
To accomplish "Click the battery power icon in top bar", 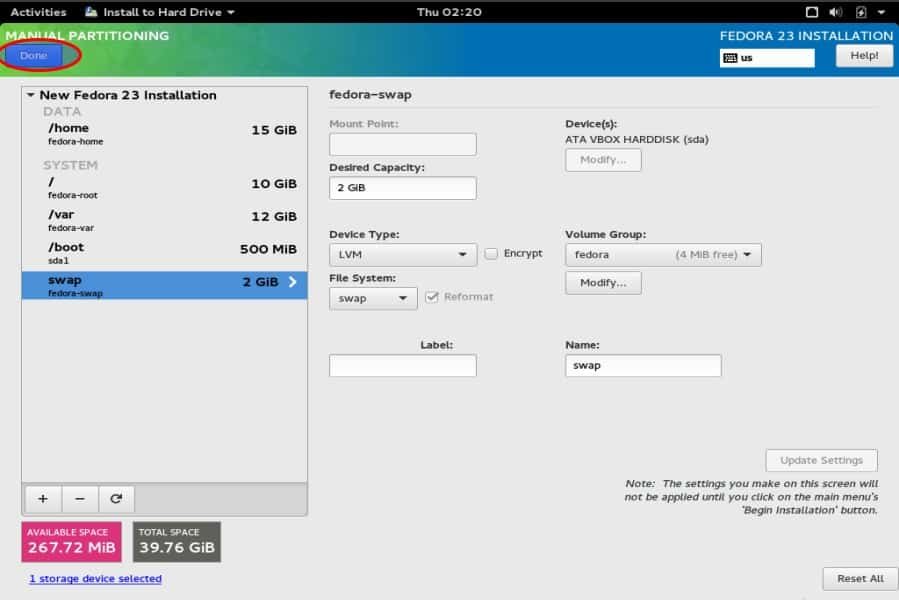I will click(x=861, y=12).
